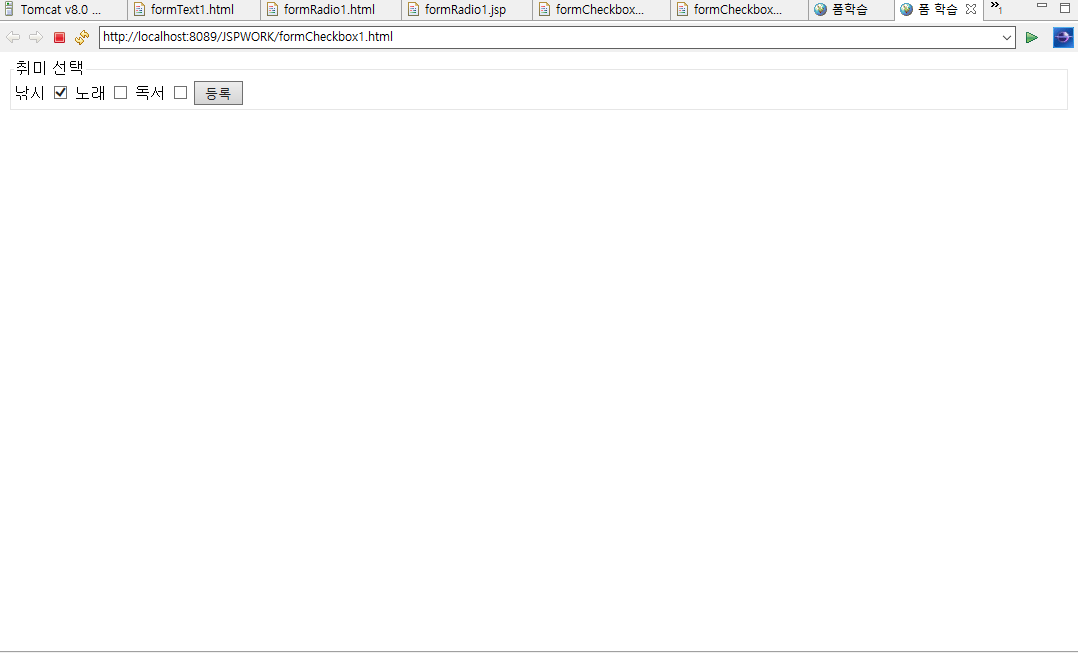Image resolution: width=1078 pixels, height=653 pixels.
Task: Click the green Go arrow
Action: coord(1031,38)
